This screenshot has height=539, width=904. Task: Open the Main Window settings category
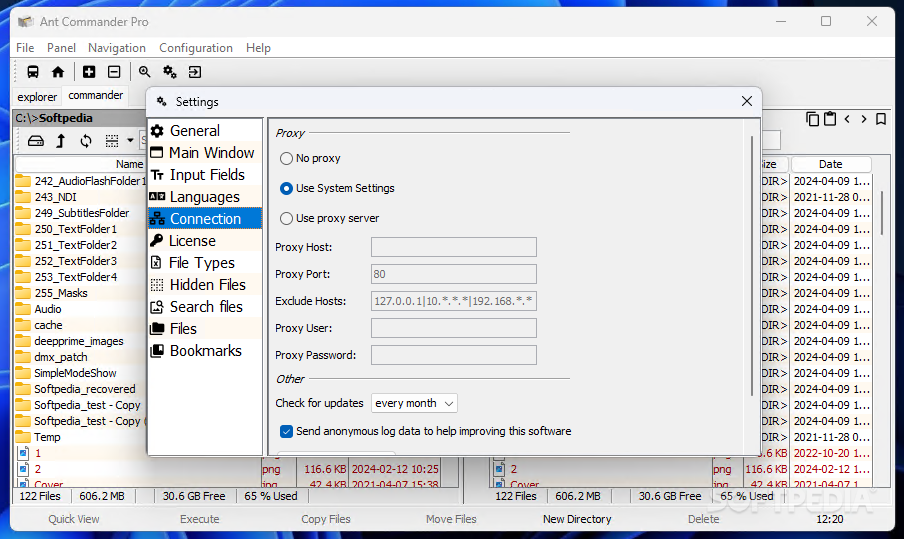(x=205, y=153)
